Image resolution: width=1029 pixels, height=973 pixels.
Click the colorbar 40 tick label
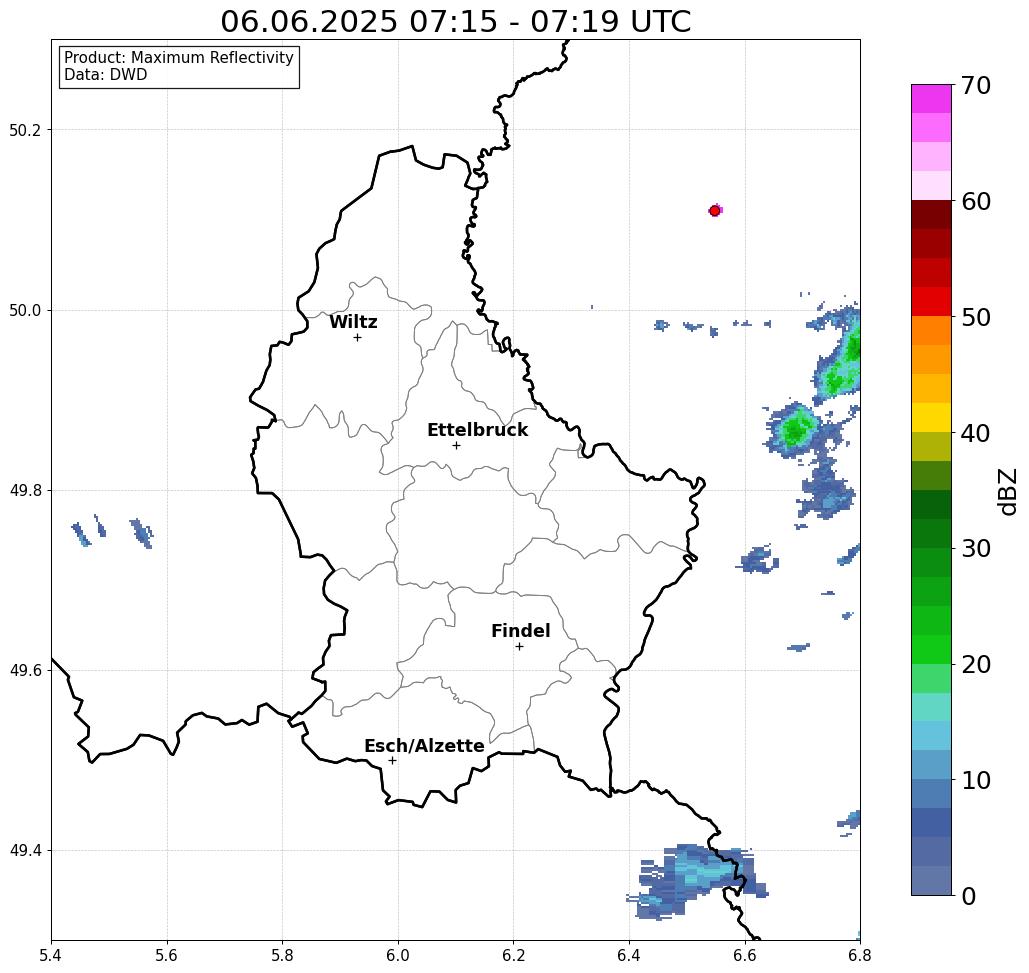click(976, 433)
